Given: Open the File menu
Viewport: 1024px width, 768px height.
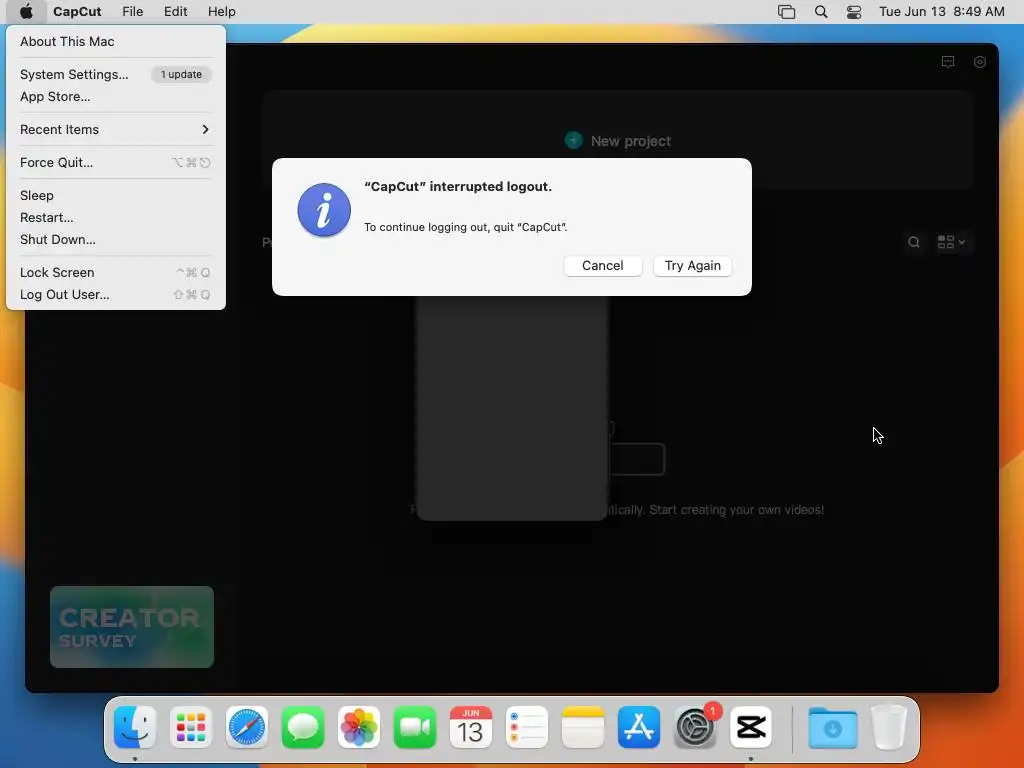Looking at the screenshot, I should 133,12.
